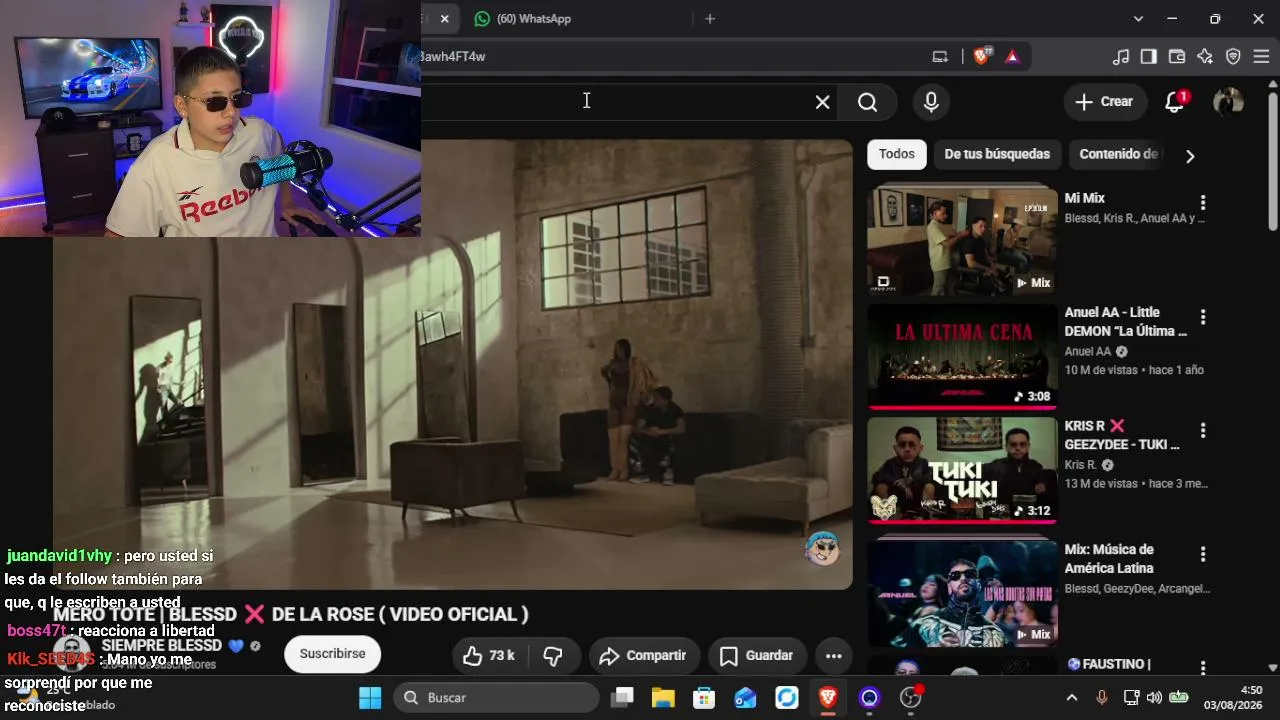Start YouTube voice search with microphone
Viewport: 1280px width, 720px height.
click(x=931, y=102)
